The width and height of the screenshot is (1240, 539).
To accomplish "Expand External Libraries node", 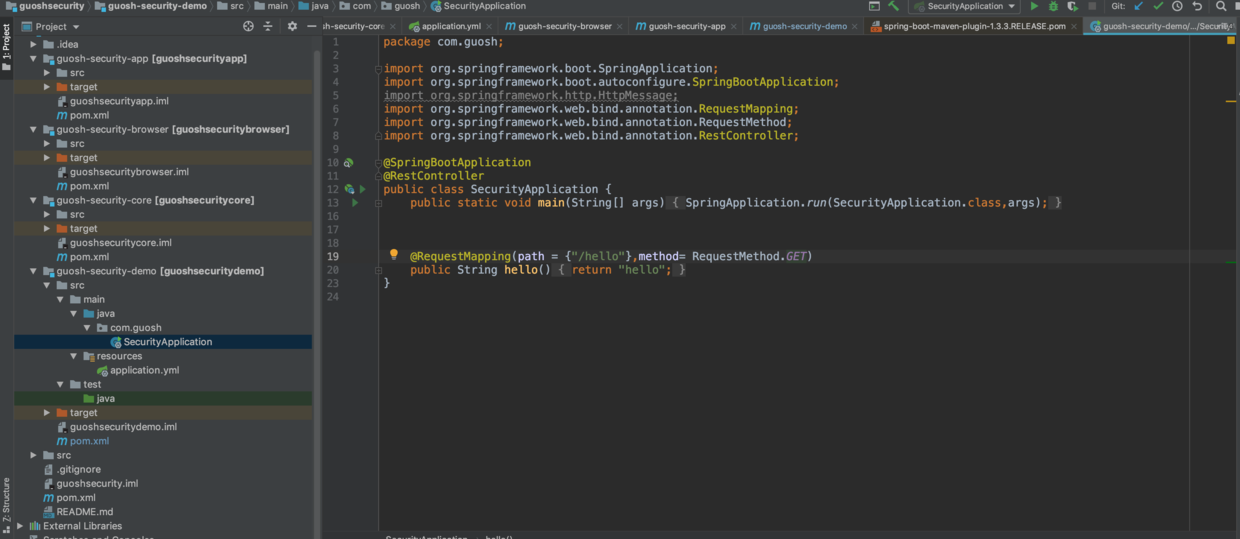I will [19, 526].
